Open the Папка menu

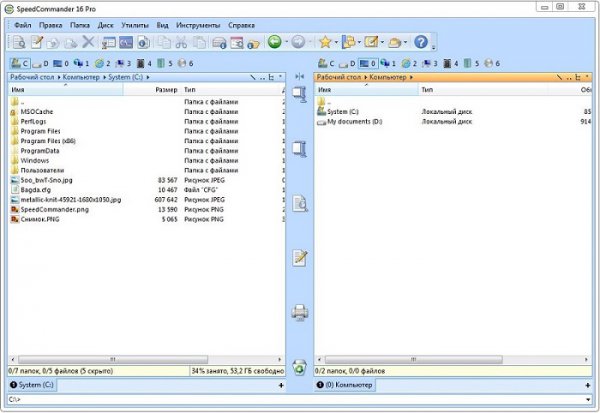click(x=80, y=25)
